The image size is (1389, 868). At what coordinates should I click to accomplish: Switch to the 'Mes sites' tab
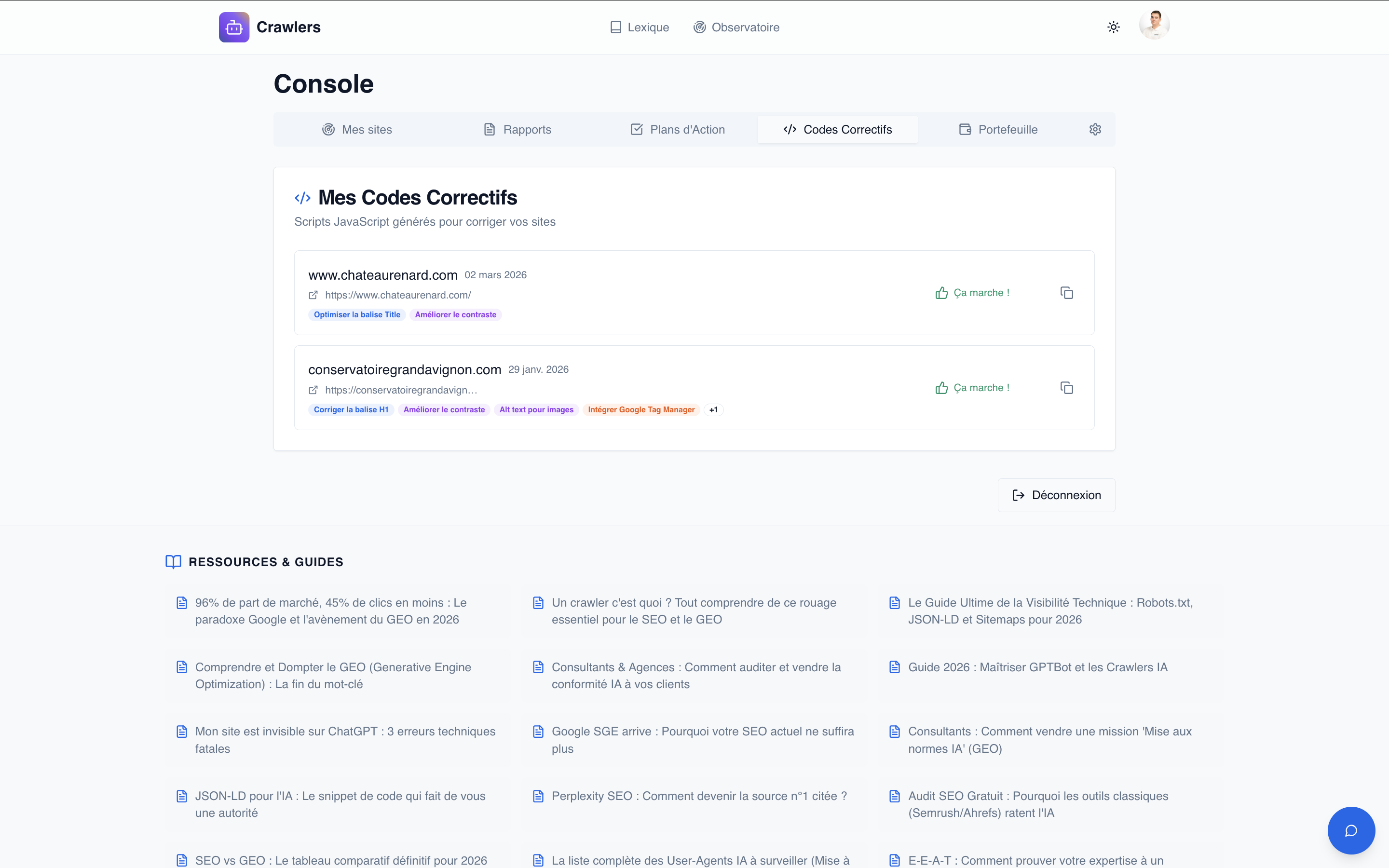coord(357,129)
